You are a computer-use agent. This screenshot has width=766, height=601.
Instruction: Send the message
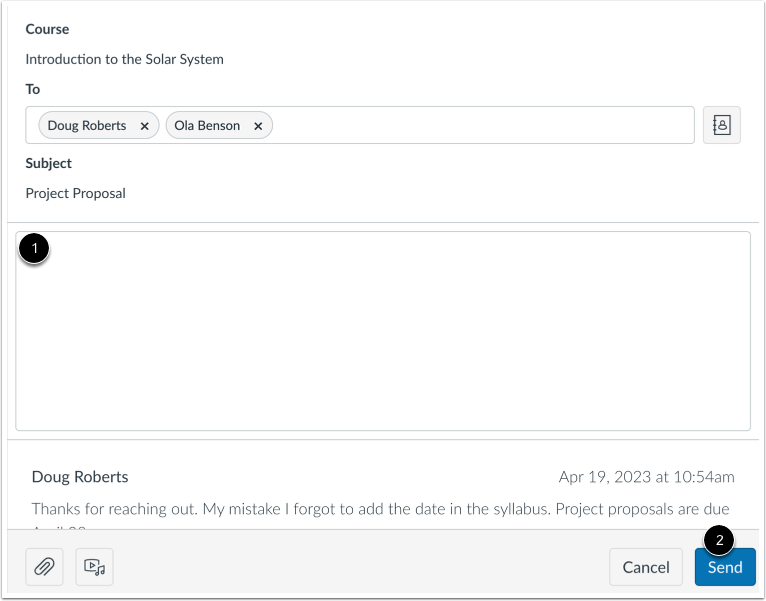click(725, 567)
